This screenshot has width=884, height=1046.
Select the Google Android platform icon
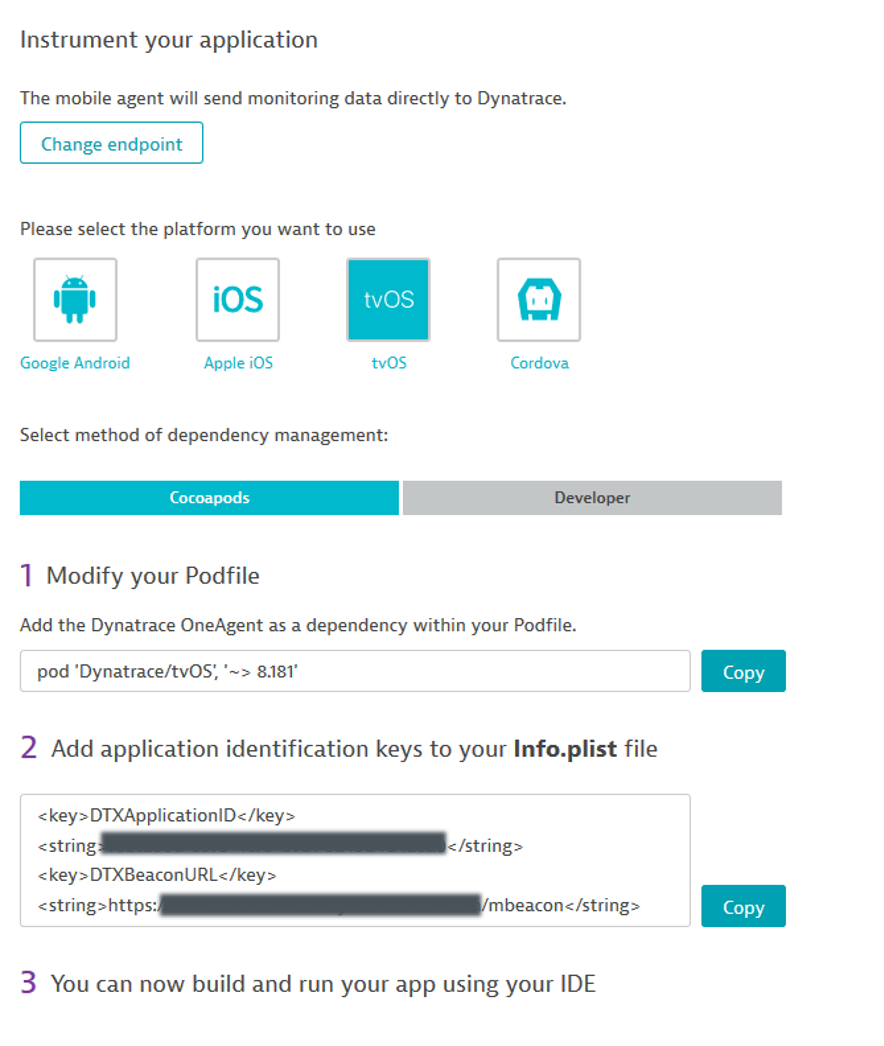[x=75, y=300]
